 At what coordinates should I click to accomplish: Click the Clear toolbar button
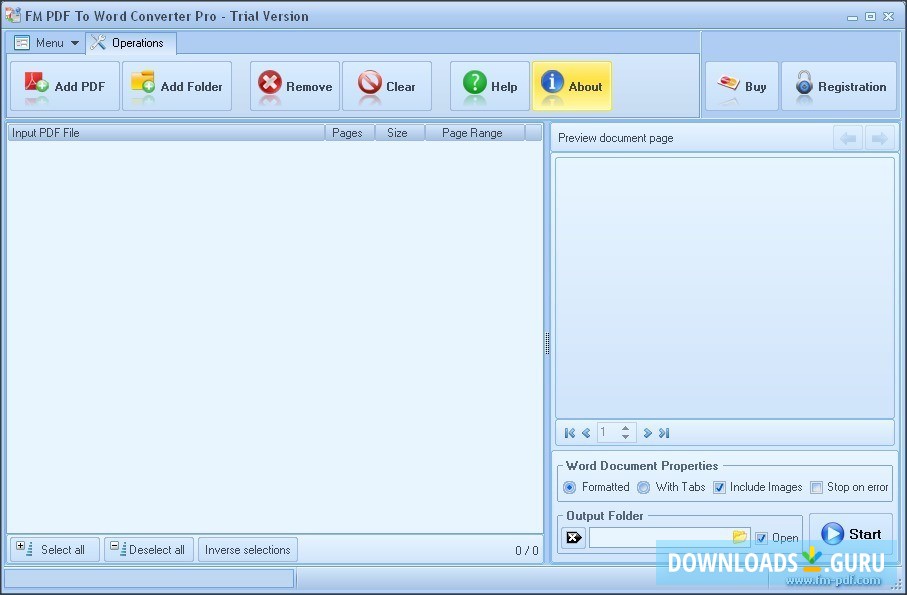coord(387,86)
